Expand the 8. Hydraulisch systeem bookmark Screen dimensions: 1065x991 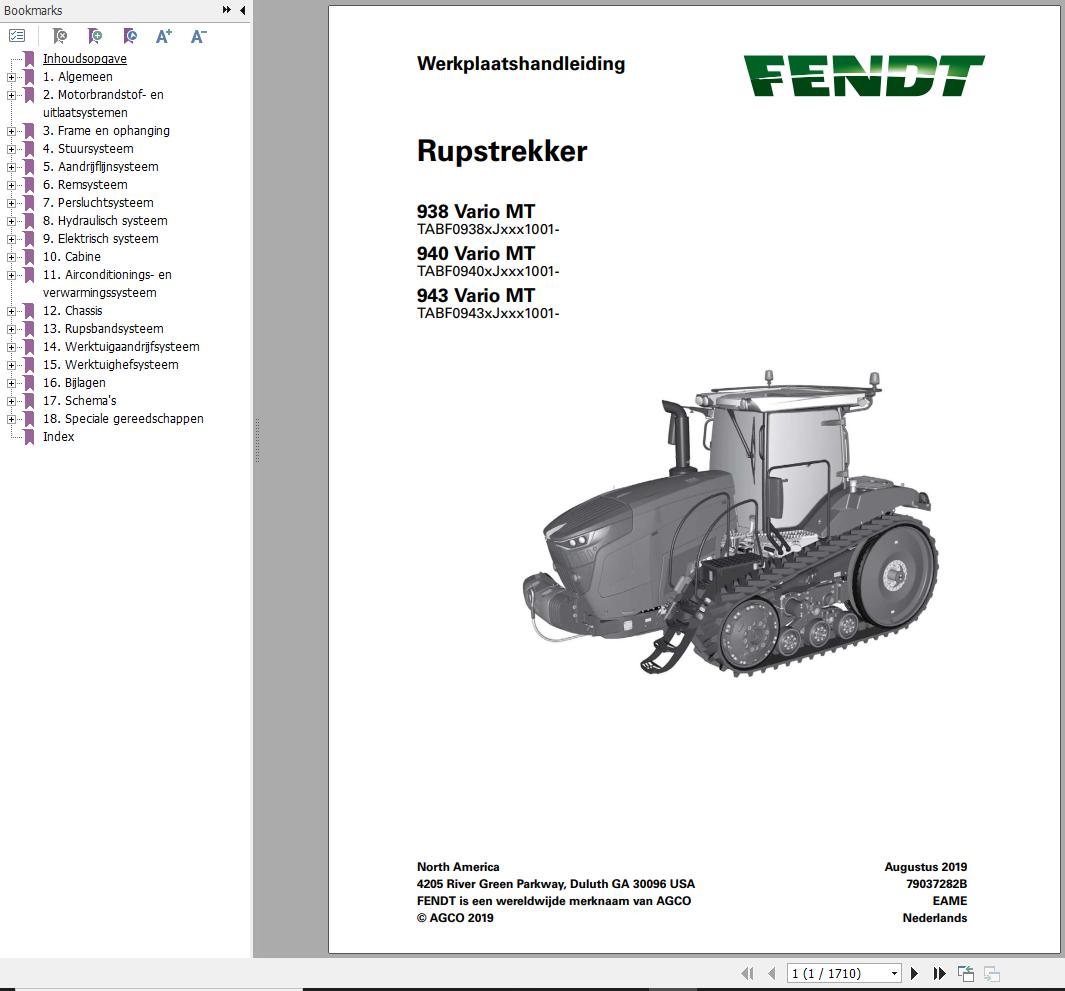tap(11, 221)
